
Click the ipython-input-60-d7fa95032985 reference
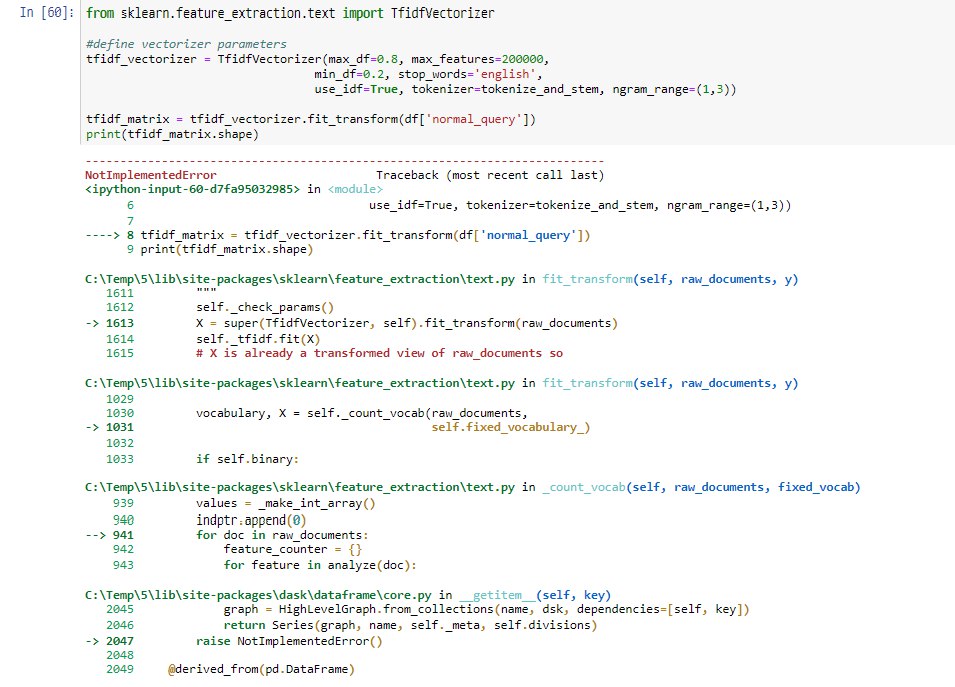(192, 189)
